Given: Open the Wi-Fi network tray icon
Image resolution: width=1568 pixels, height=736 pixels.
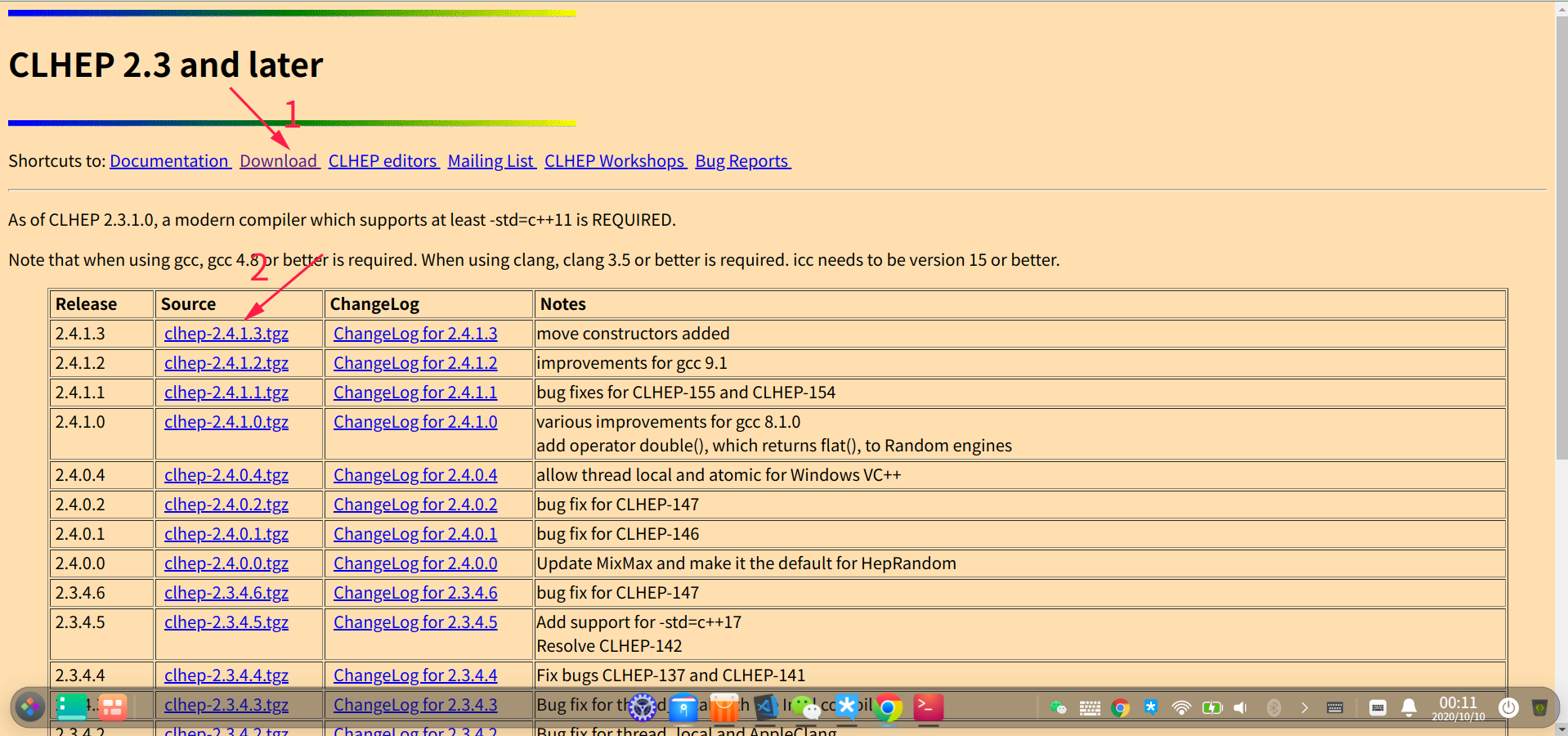Looking at the screenshot, I should tap(1182, 707).
